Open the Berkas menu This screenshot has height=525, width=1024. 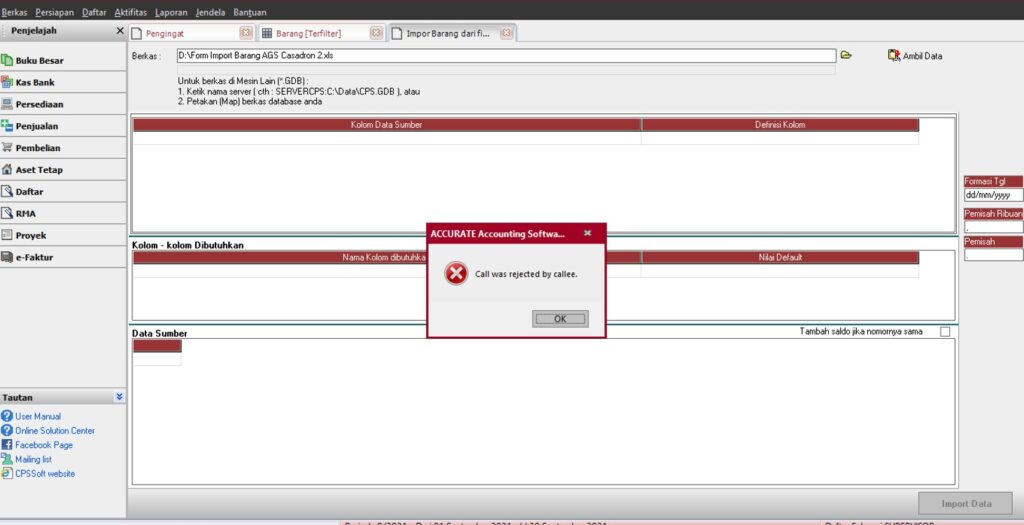[14, 12]
